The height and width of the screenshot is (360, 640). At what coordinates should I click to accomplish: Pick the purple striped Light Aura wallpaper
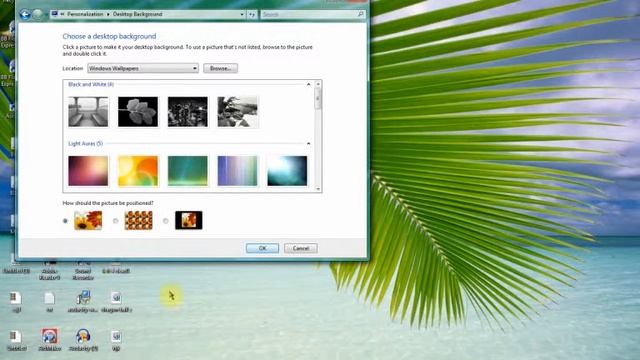(238, 171)
